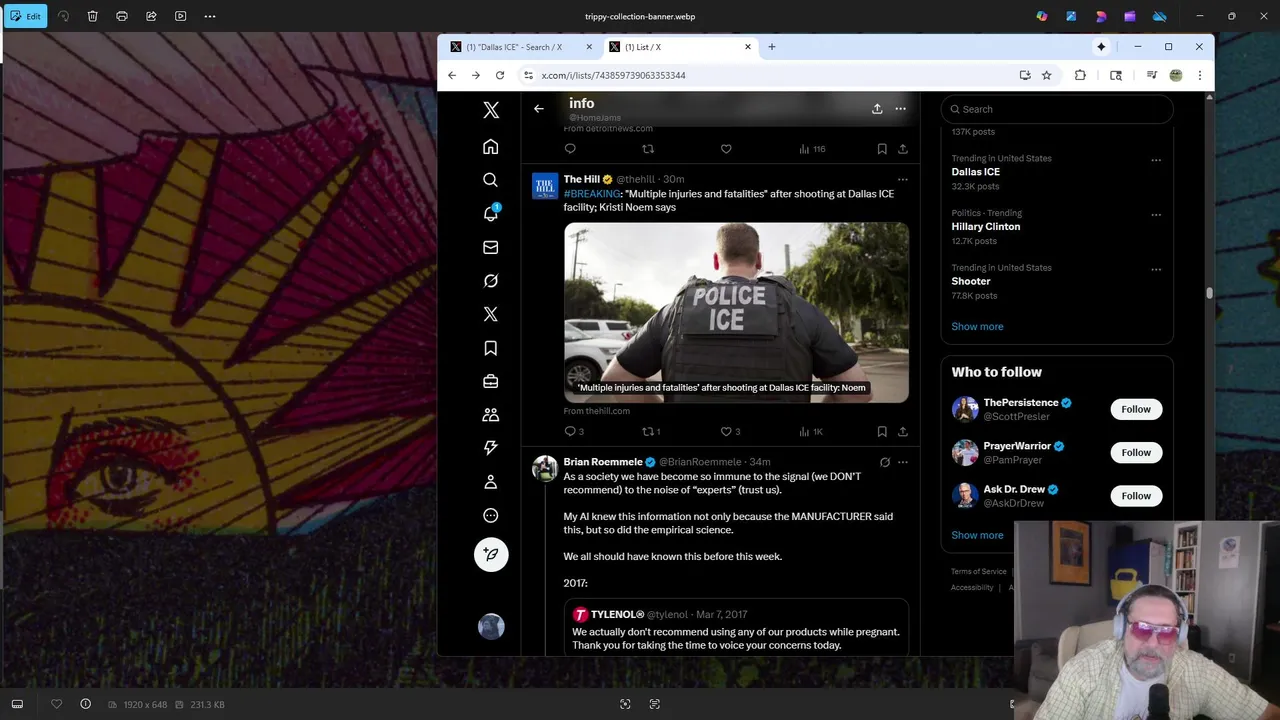Scan text icon in Photos bottom bar
This screenshot has width=1280, height=720.
654,704
